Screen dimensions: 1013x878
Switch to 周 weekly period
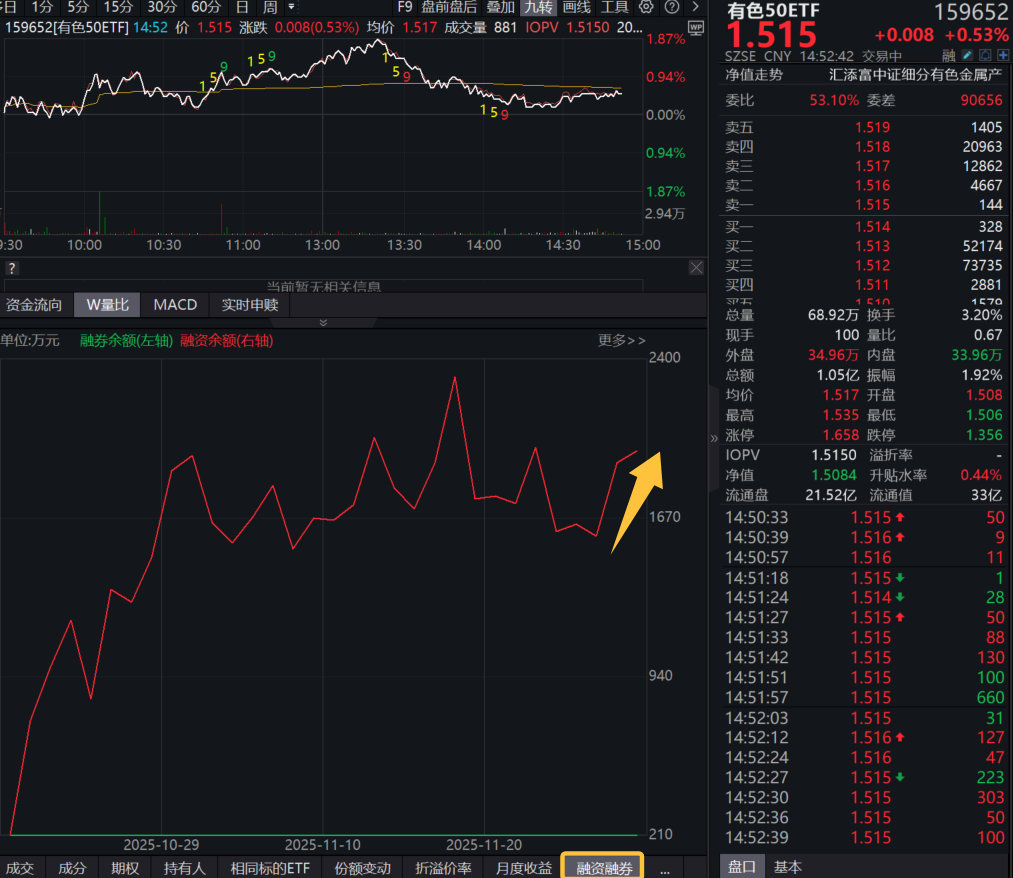click(x=270, y=7)
